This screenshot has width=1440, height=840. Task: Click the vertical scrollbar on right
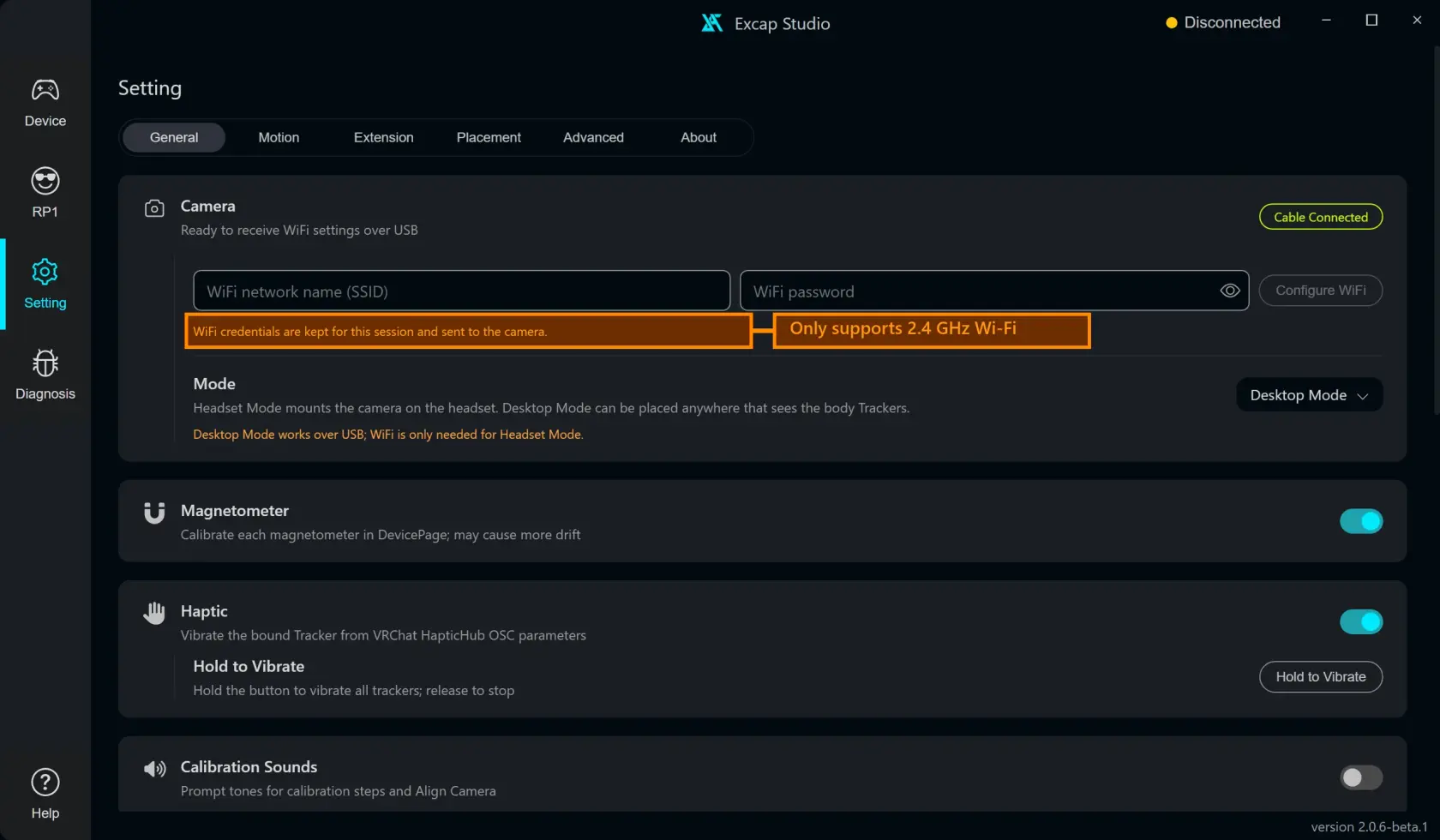pyautogui.click(x=1436, y=231)
